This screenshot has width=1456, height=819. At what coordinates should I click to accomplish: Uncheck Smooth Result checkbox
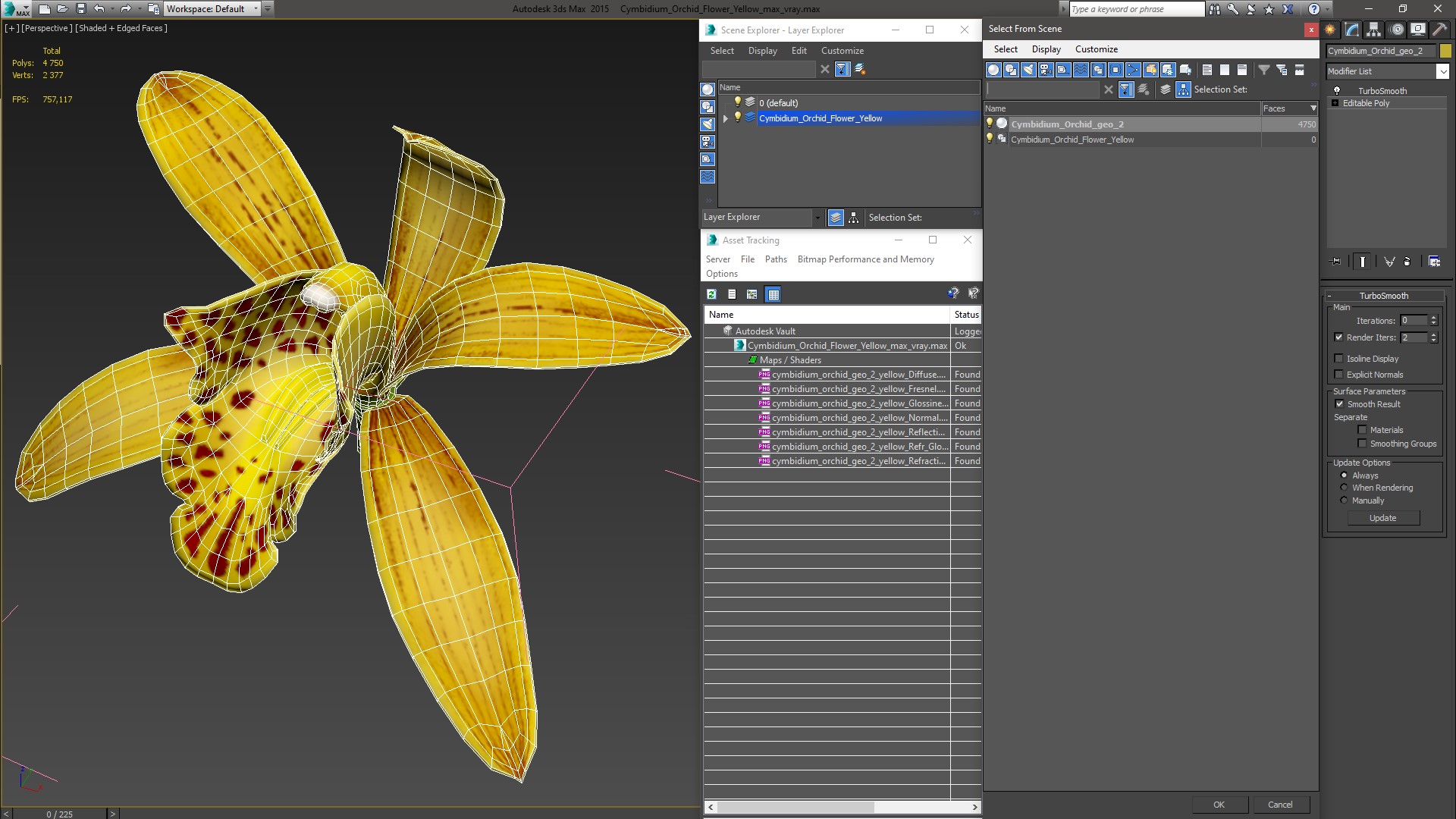point(1339,404)
